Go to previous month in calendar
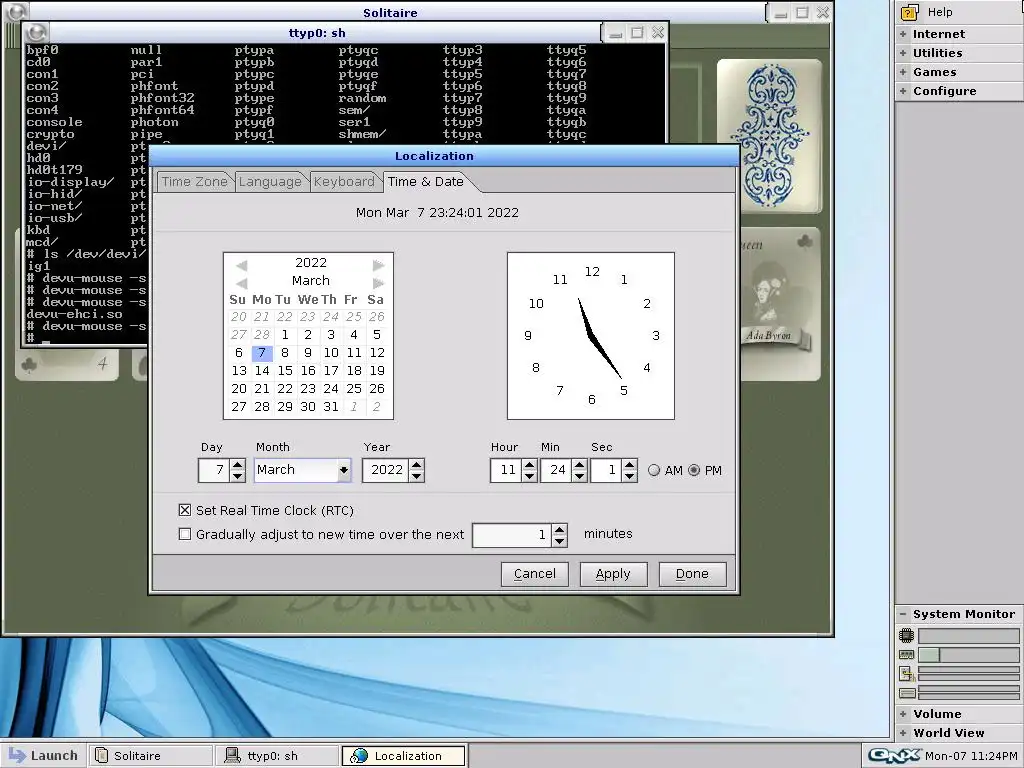The image size is (1024, 768). pyautogui.click(x=242, y=283)
